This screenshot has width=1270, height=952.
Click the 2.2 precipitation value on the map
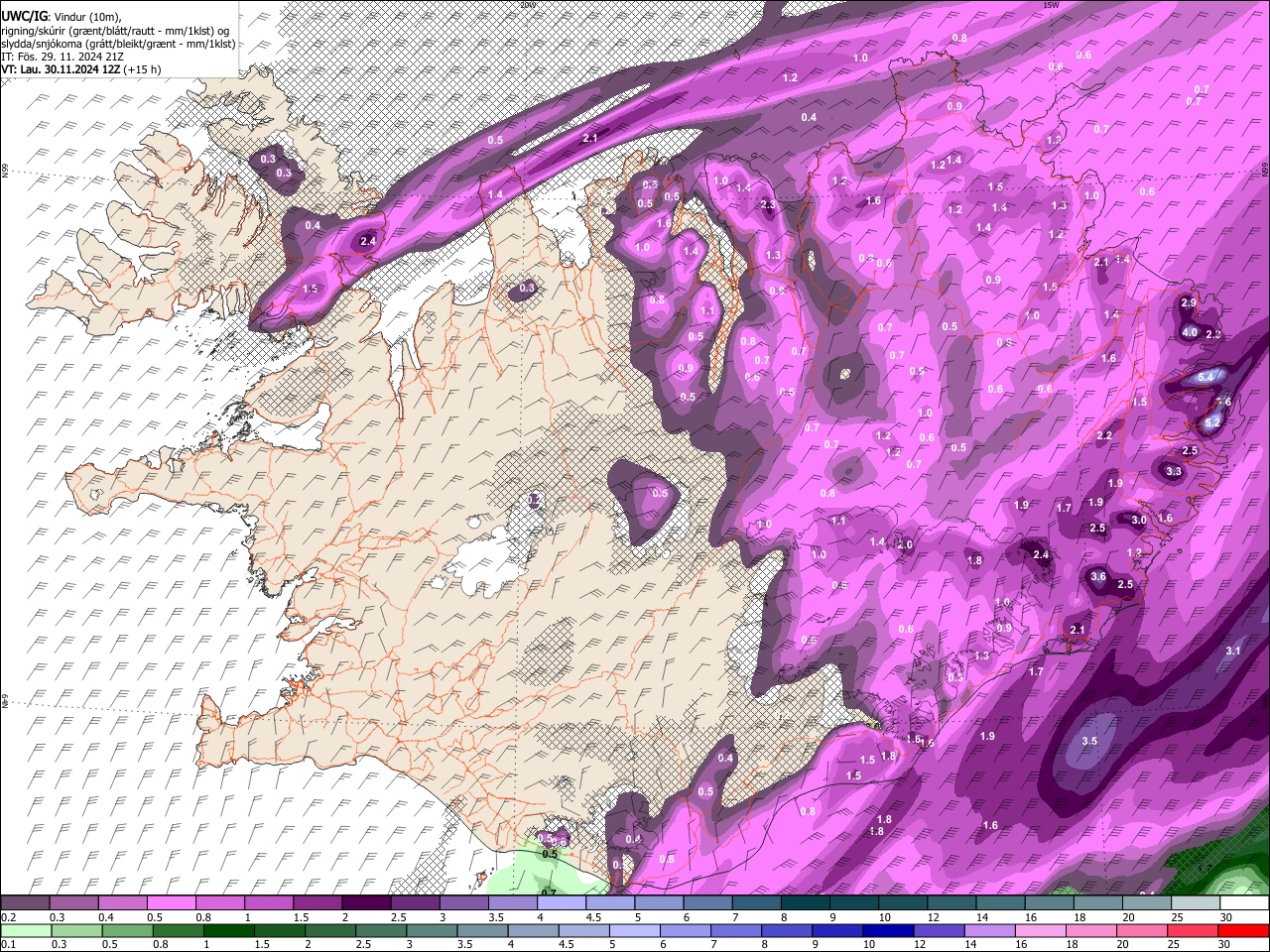click(1103, 435)
